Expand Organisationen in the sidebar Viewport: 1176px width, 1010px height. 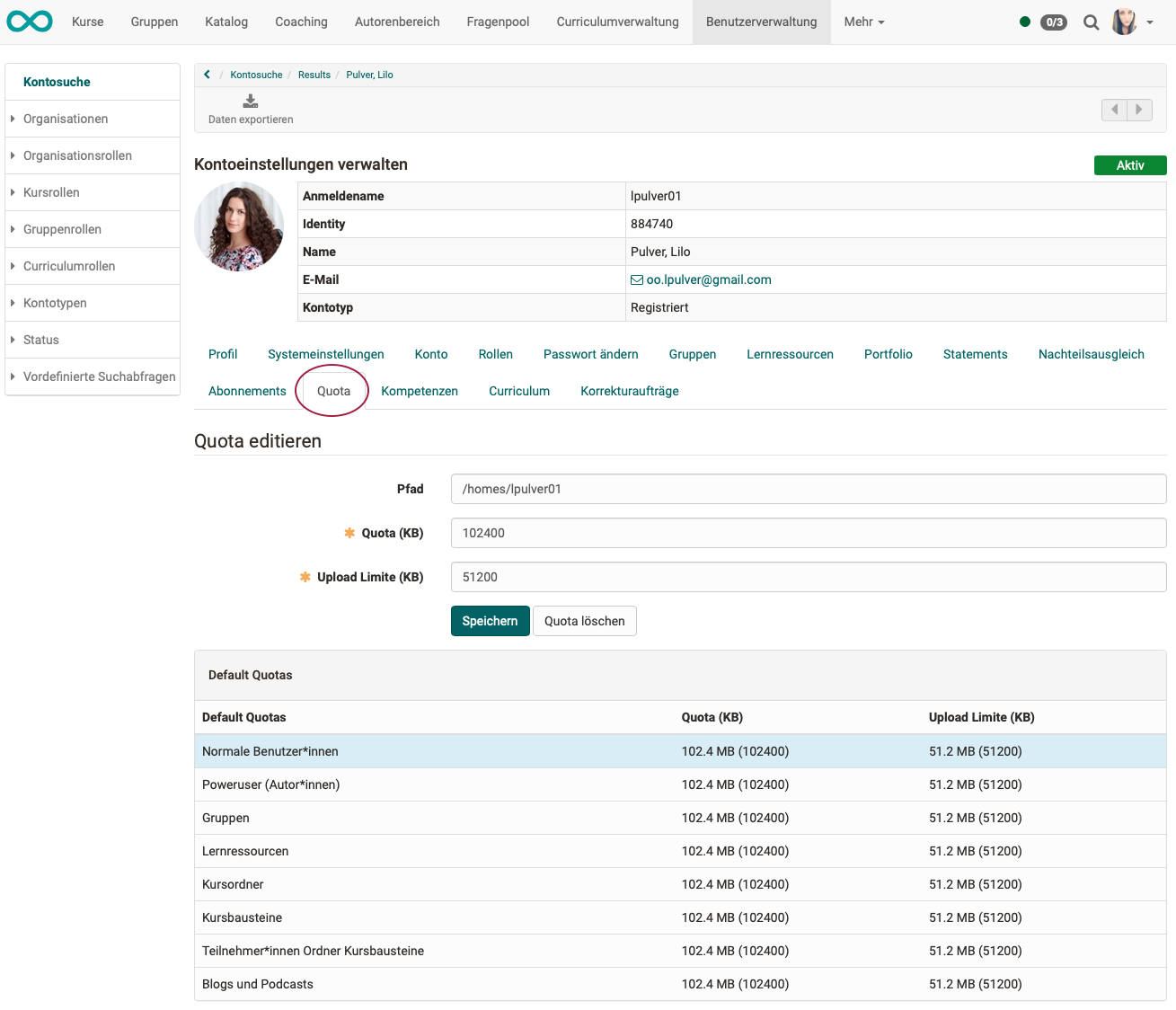click(66, 119)
